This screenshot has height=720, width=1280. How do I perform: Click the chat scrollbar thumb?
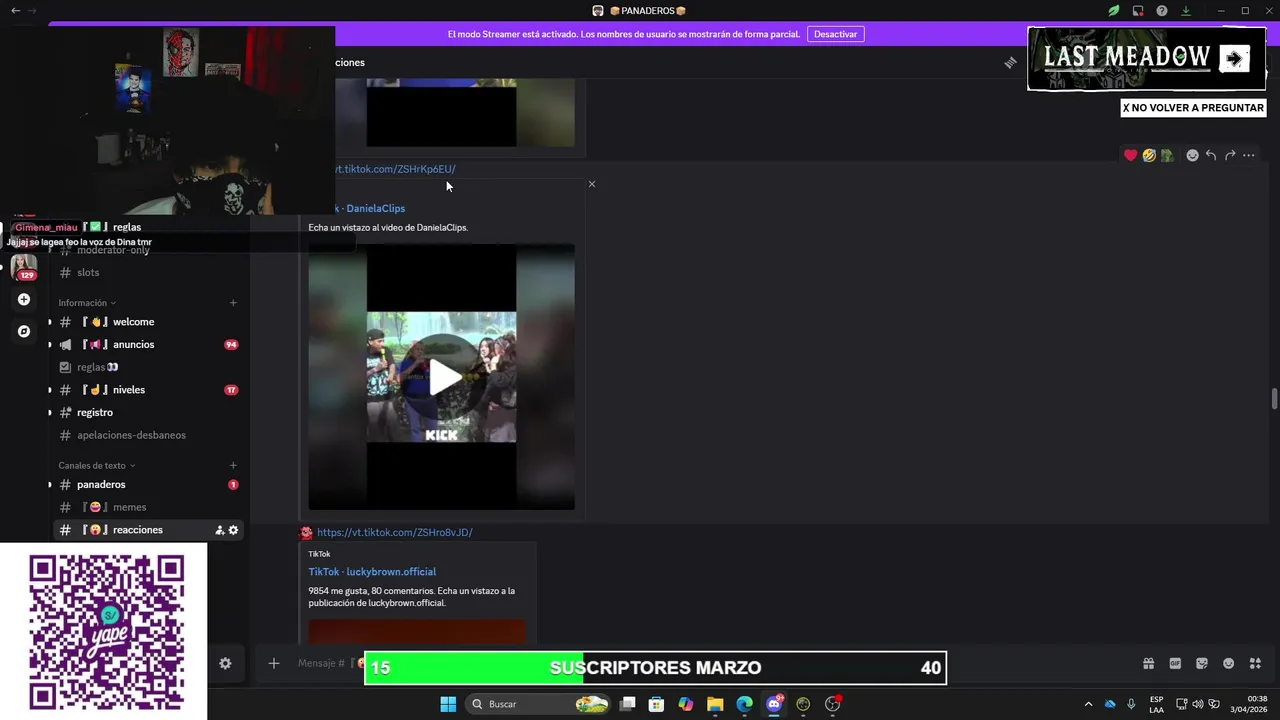[1274, 398]
